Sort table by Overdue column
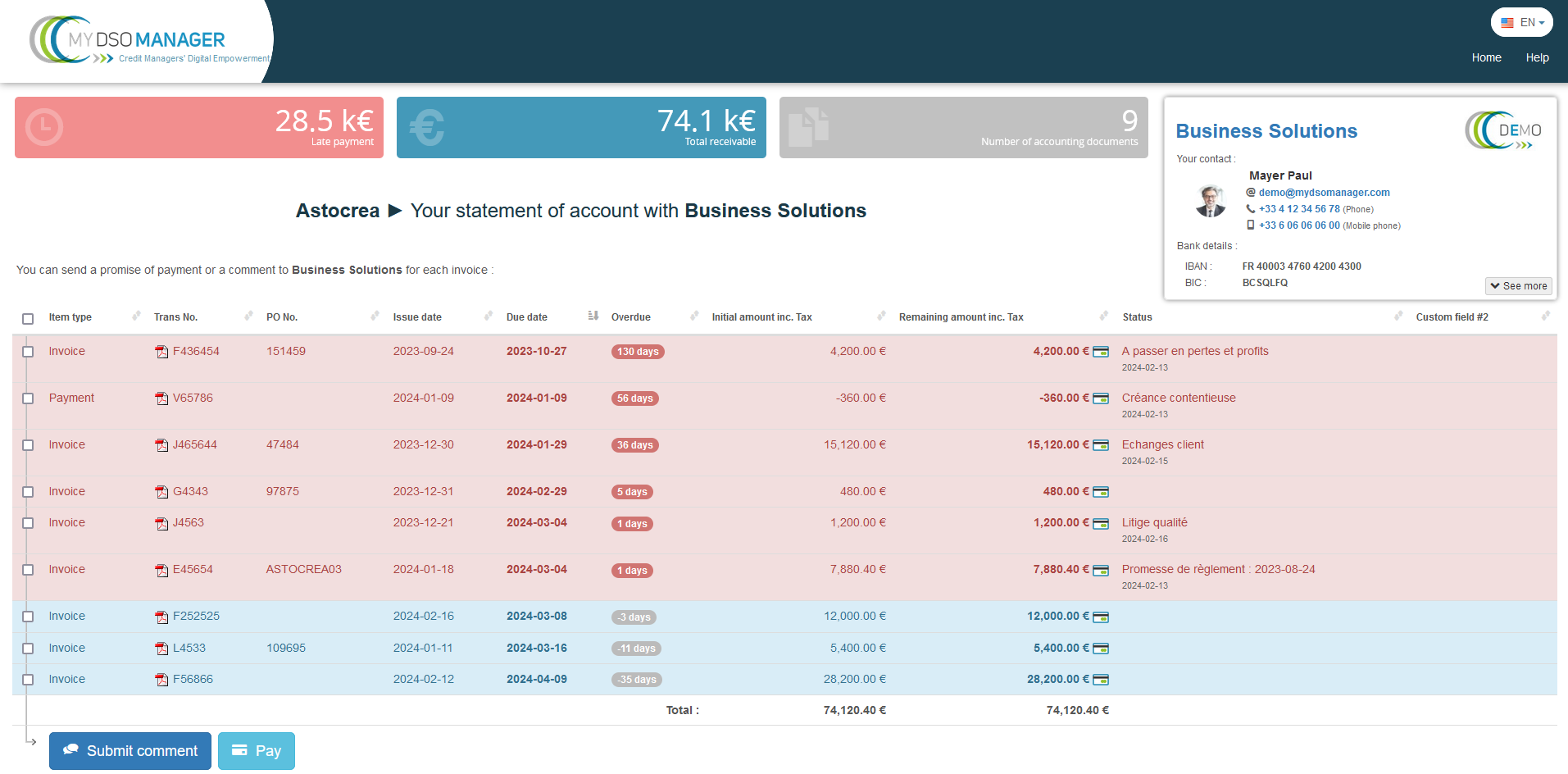The image size is (1568, 774). point(655,317)
